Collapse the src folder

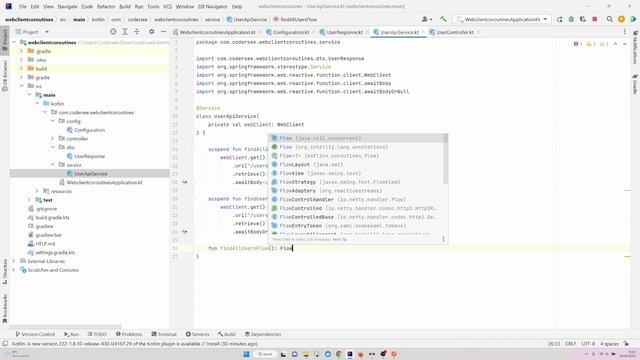(21, 86)
